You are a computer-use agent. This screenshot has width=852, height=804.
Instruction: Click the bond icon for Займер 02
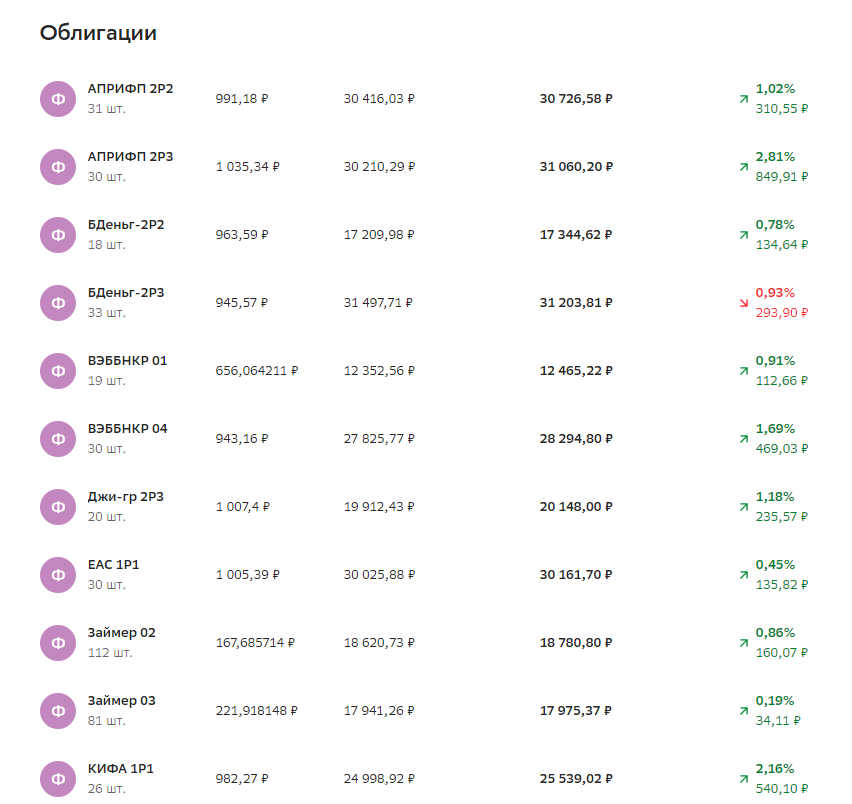click(x=58, y=642)
